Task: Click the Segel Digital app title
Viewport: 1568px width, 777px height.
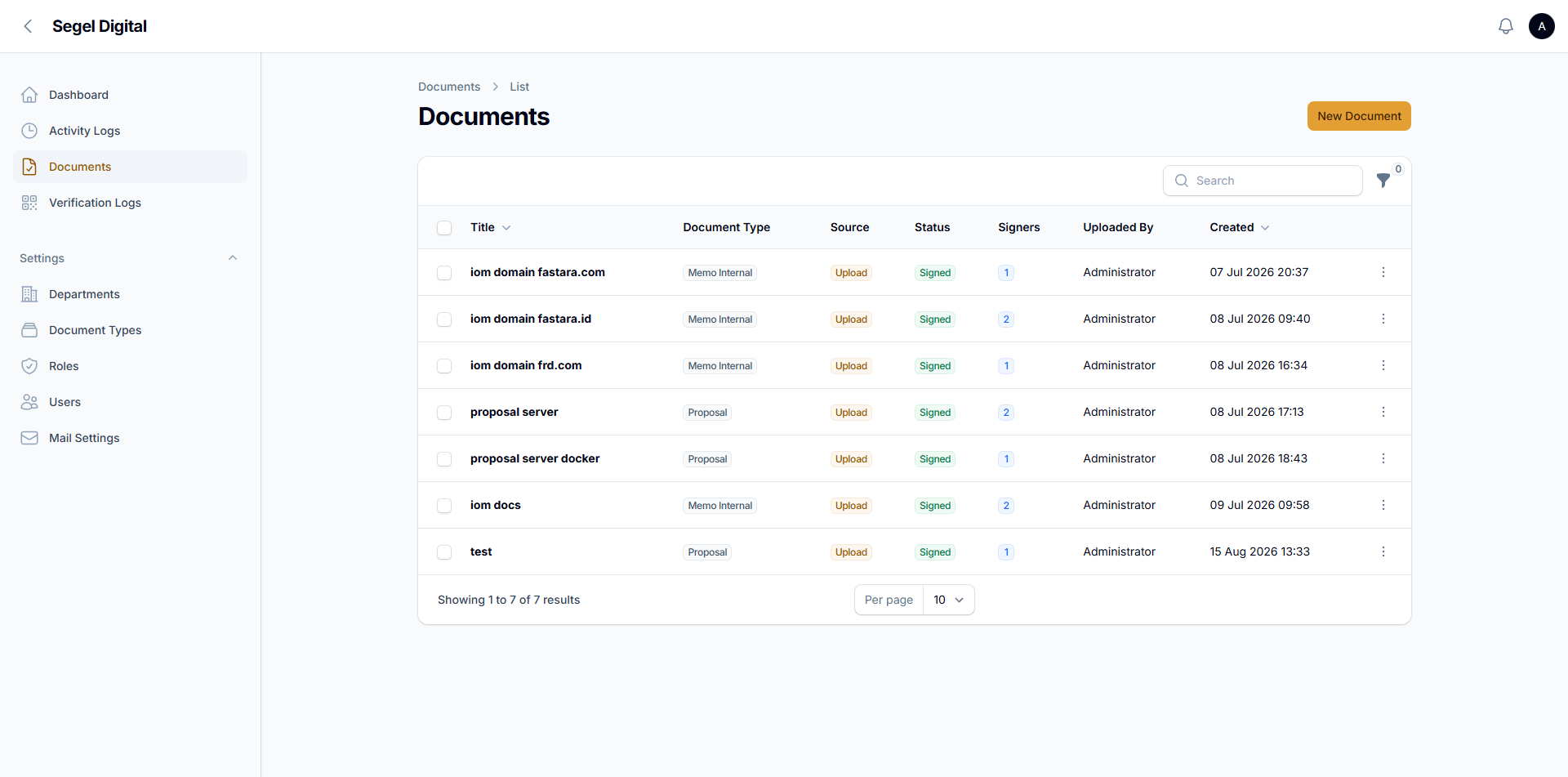Action: click(100, 26)
